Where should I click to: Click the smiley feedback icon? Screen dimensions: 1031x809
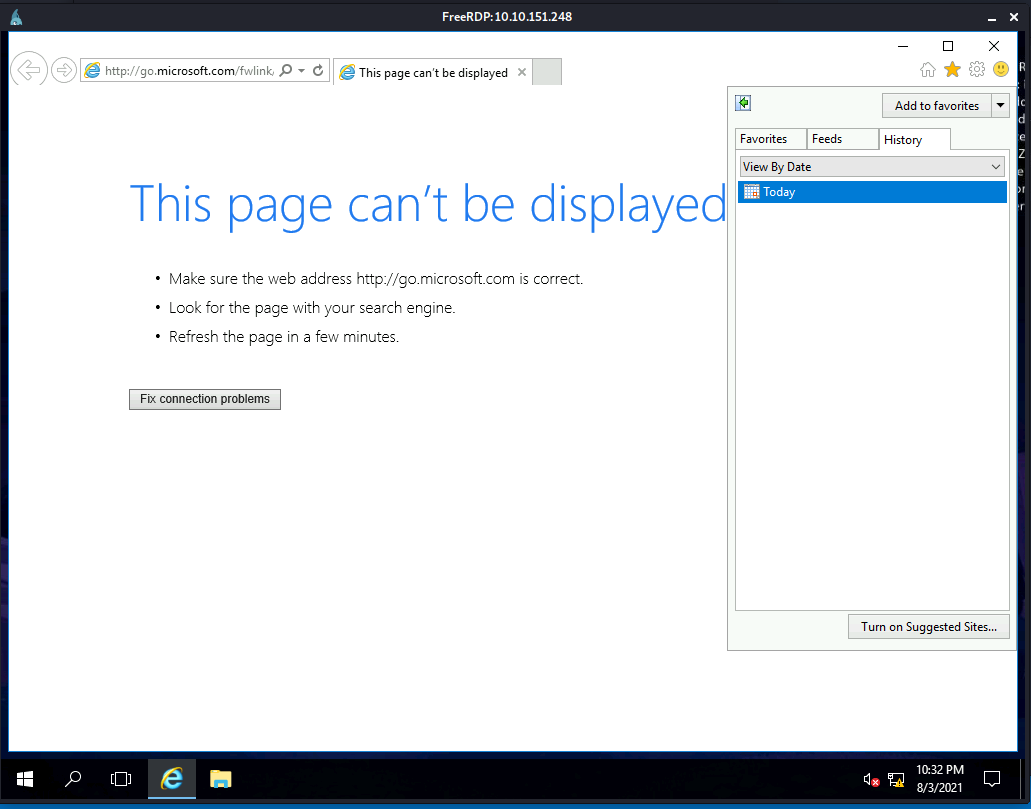click(1002, 69)
